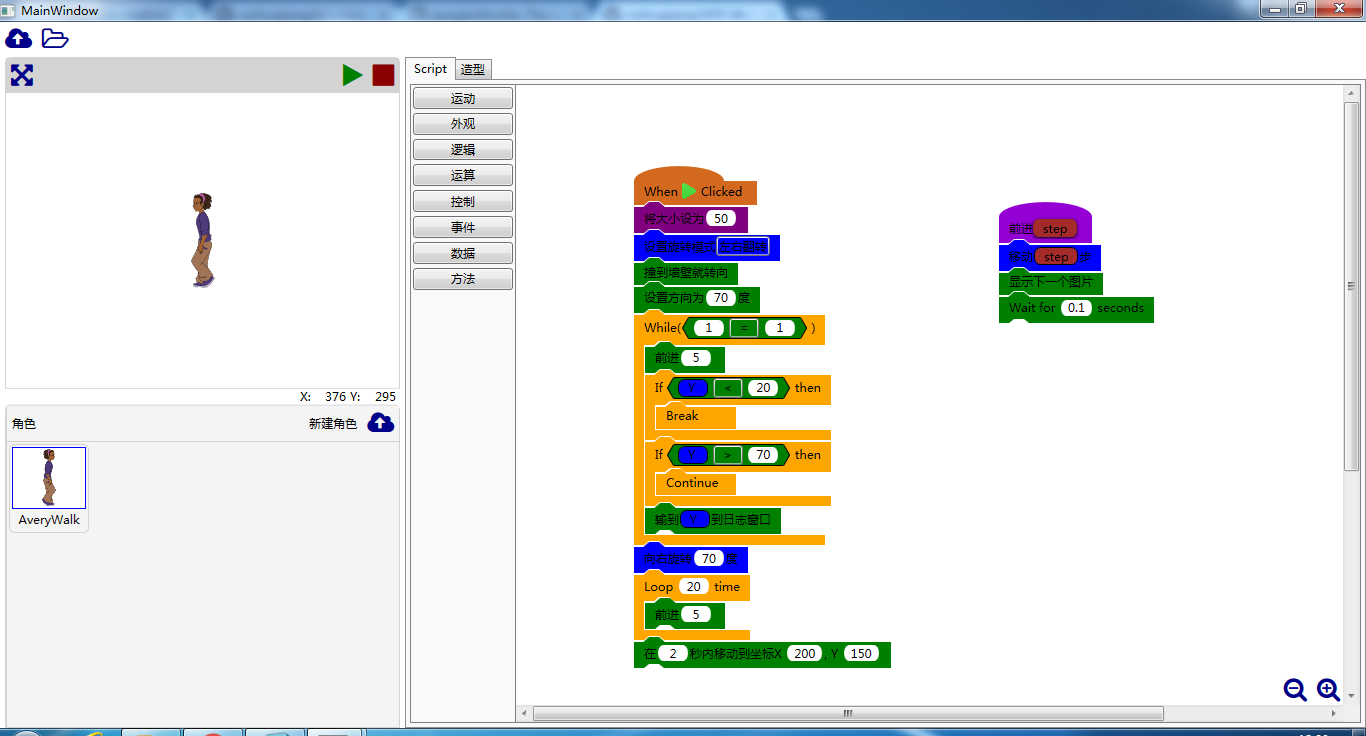Open the 事件 block category
Viewport: 1366px width, 736px height.
pos(463,228)
